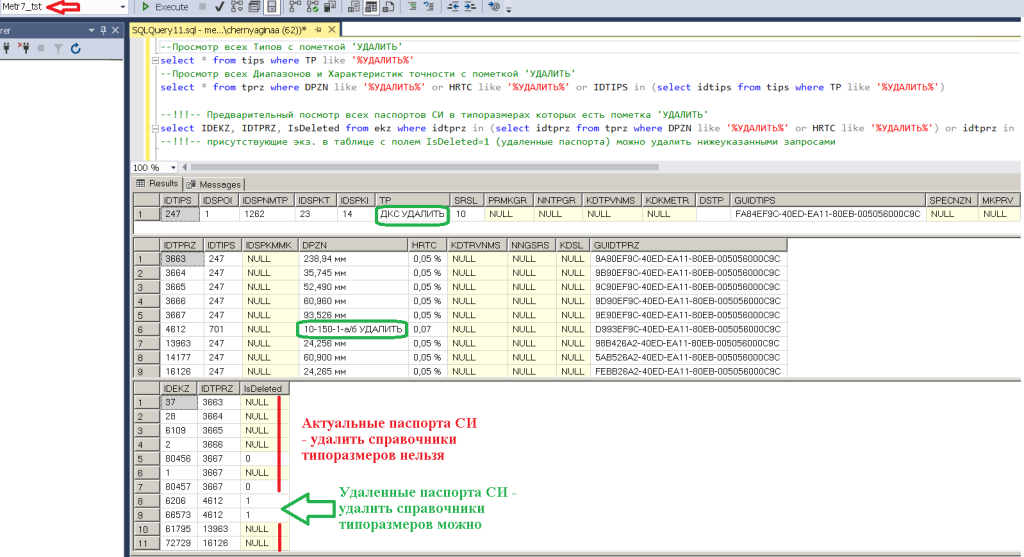Screen dimensions: 1024x557
Task: Select the row 11 header in the IDEKZ grid
Action: coord(146,543)
